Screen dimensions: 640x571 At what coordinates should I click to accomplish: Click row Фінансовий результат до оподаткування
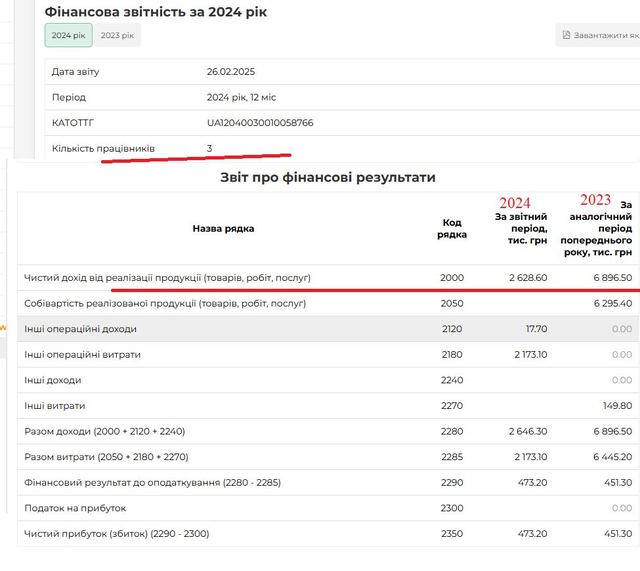(x=328, y=483)
